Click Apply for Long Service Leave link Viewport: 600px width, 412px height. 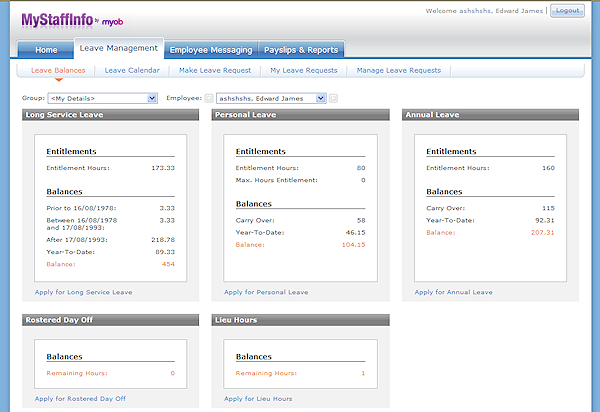83,292
